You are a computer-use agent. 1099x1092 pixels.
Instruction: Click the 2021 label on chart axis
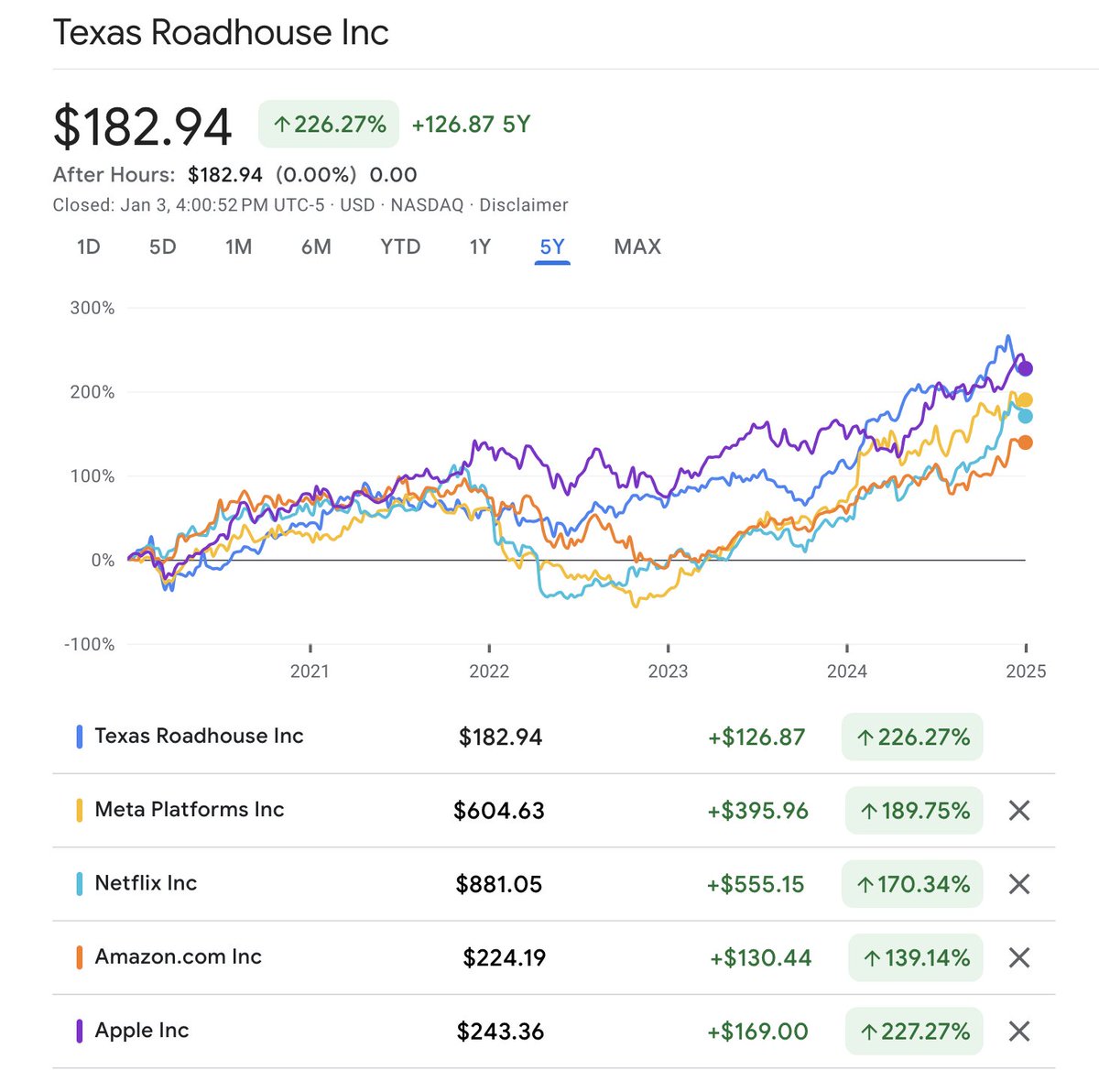click(x=310, y=672)
